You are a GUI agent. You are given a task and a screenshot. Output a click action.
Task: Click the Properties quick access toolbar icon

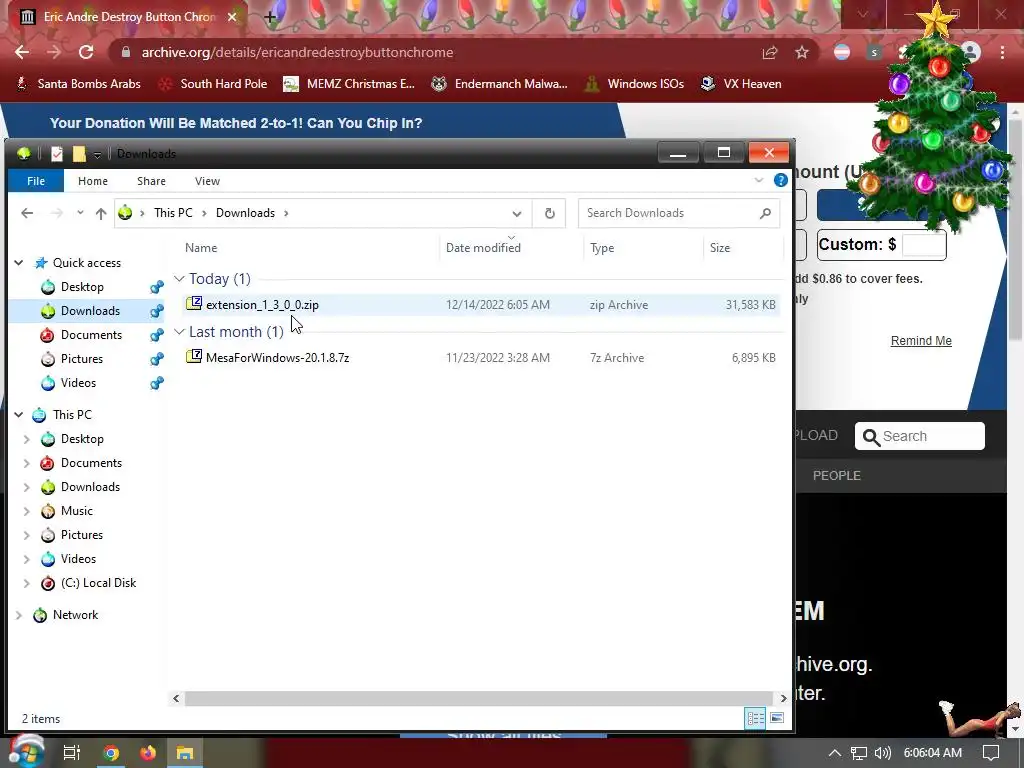57,153
